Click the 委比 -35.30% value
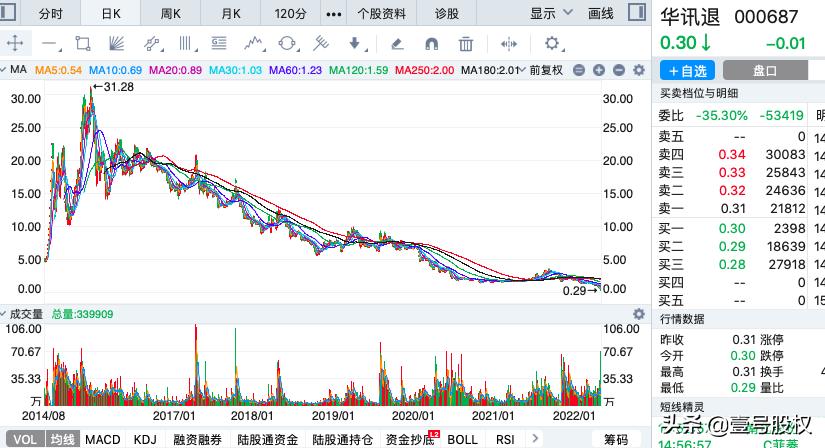Image resolution: width=825 pixels, height=448 pixels. tap(721, 115)
